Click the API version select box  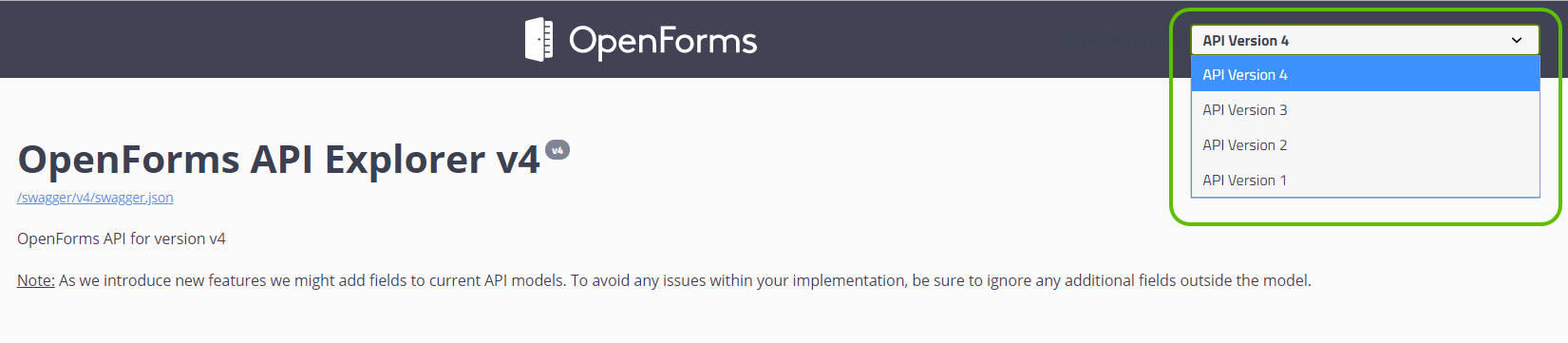[x=1365, y=40]
